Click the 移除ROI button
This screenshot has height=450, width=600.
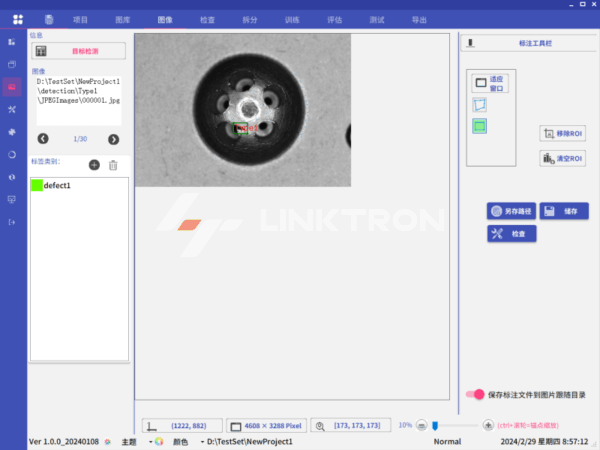[562, 133]
